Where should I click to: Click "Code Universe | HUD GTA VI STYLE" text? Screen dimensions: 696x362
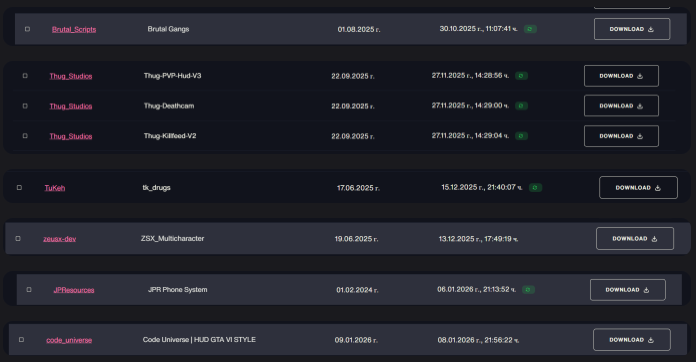[199, 339]
